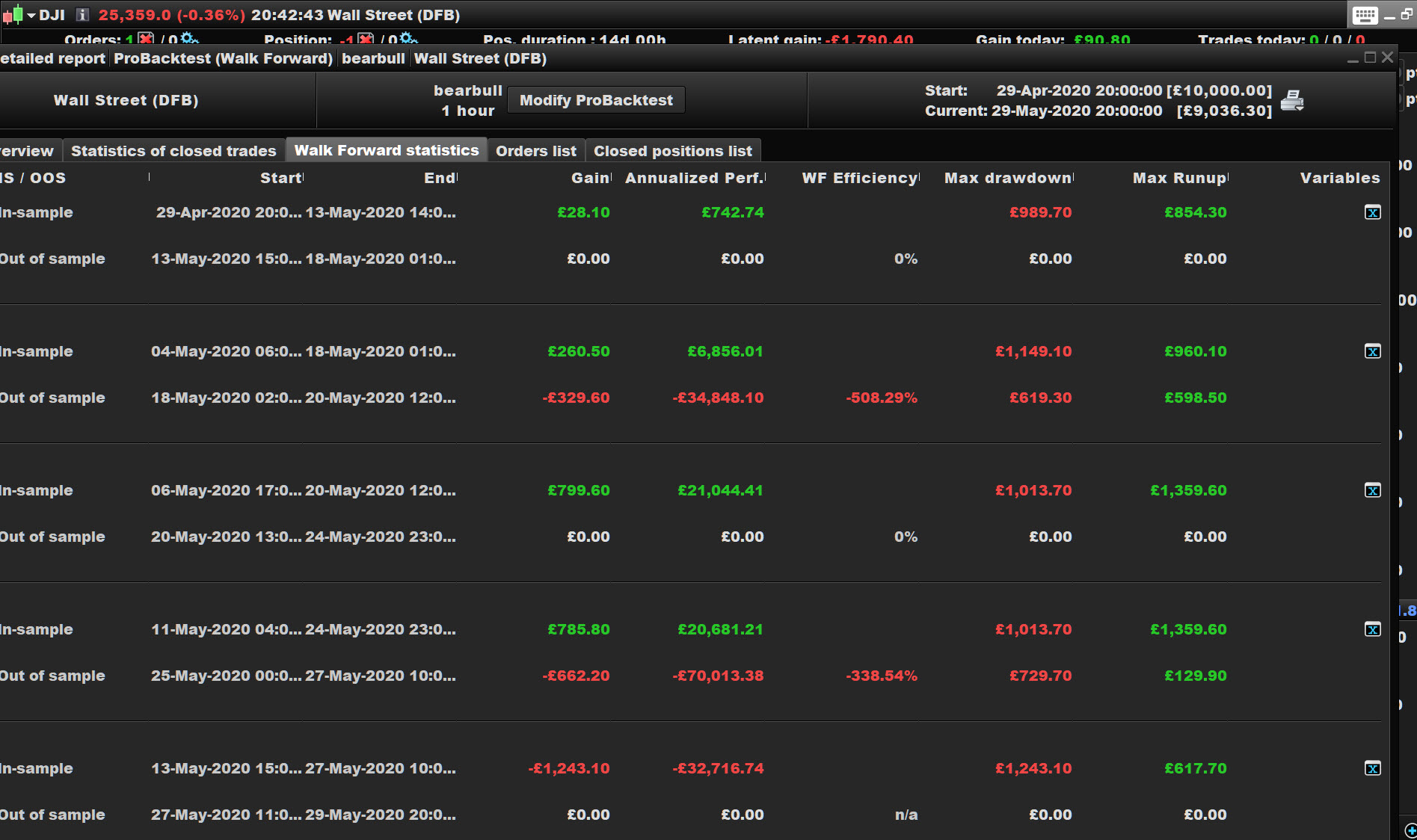The width and height of the screenshot is (1417, 840).
Task: Show variables for the 29-Apr-2020 in-sample row
Action: pyautogui.click(x=1372, y=212)
